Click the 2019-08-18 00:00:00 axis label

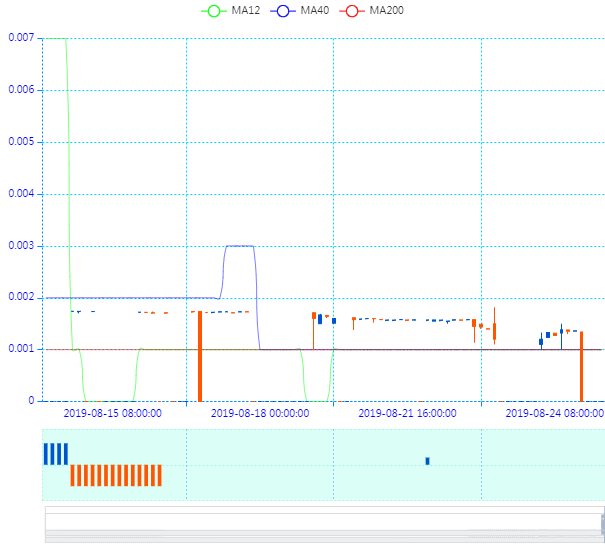pos(260,413)
